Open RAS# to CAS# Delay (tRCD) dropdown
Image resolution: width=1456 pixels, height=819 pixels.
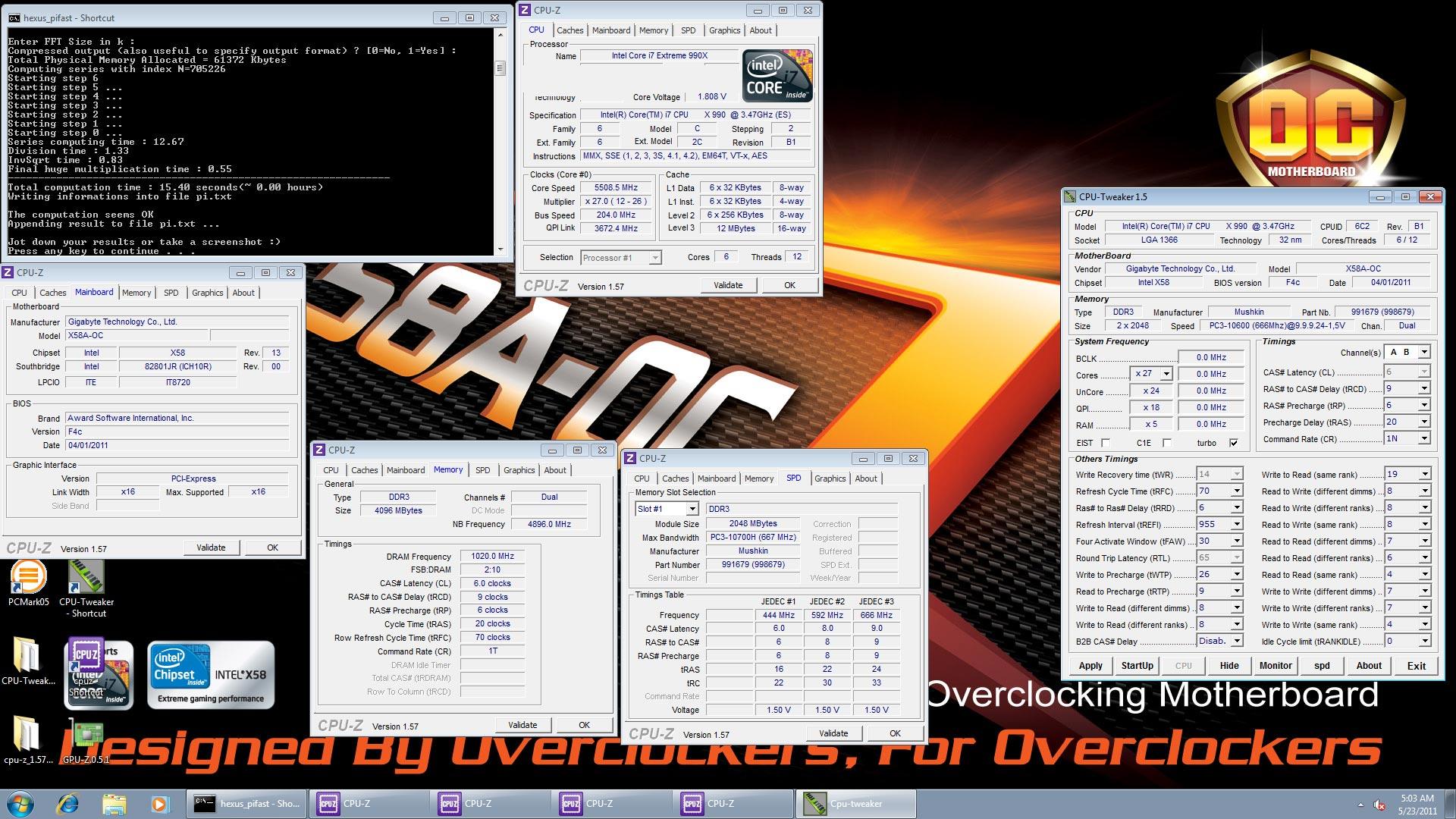pos(1424,388)
